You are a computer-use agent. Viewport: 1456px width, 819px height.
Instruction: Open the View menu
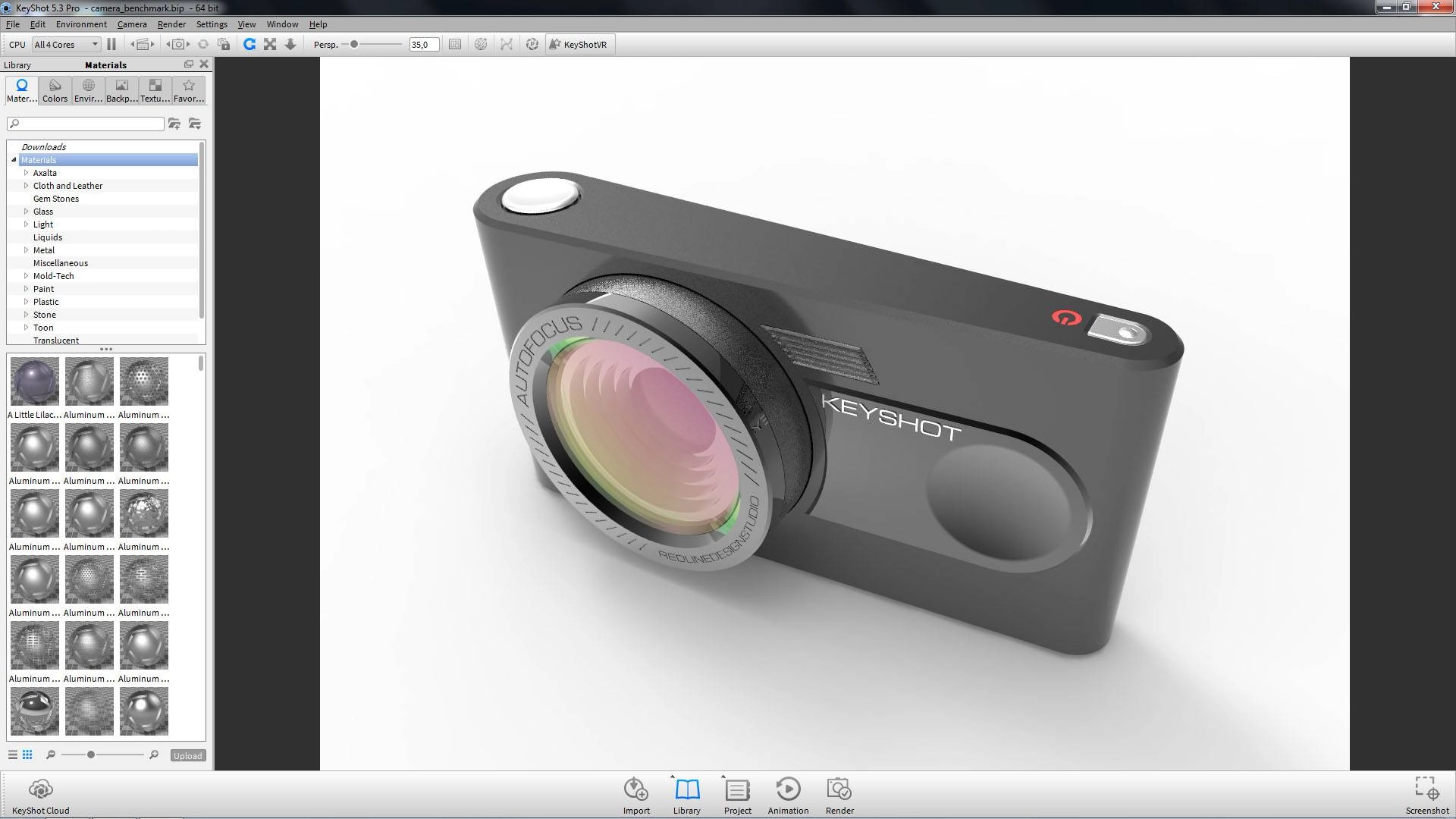246,24
